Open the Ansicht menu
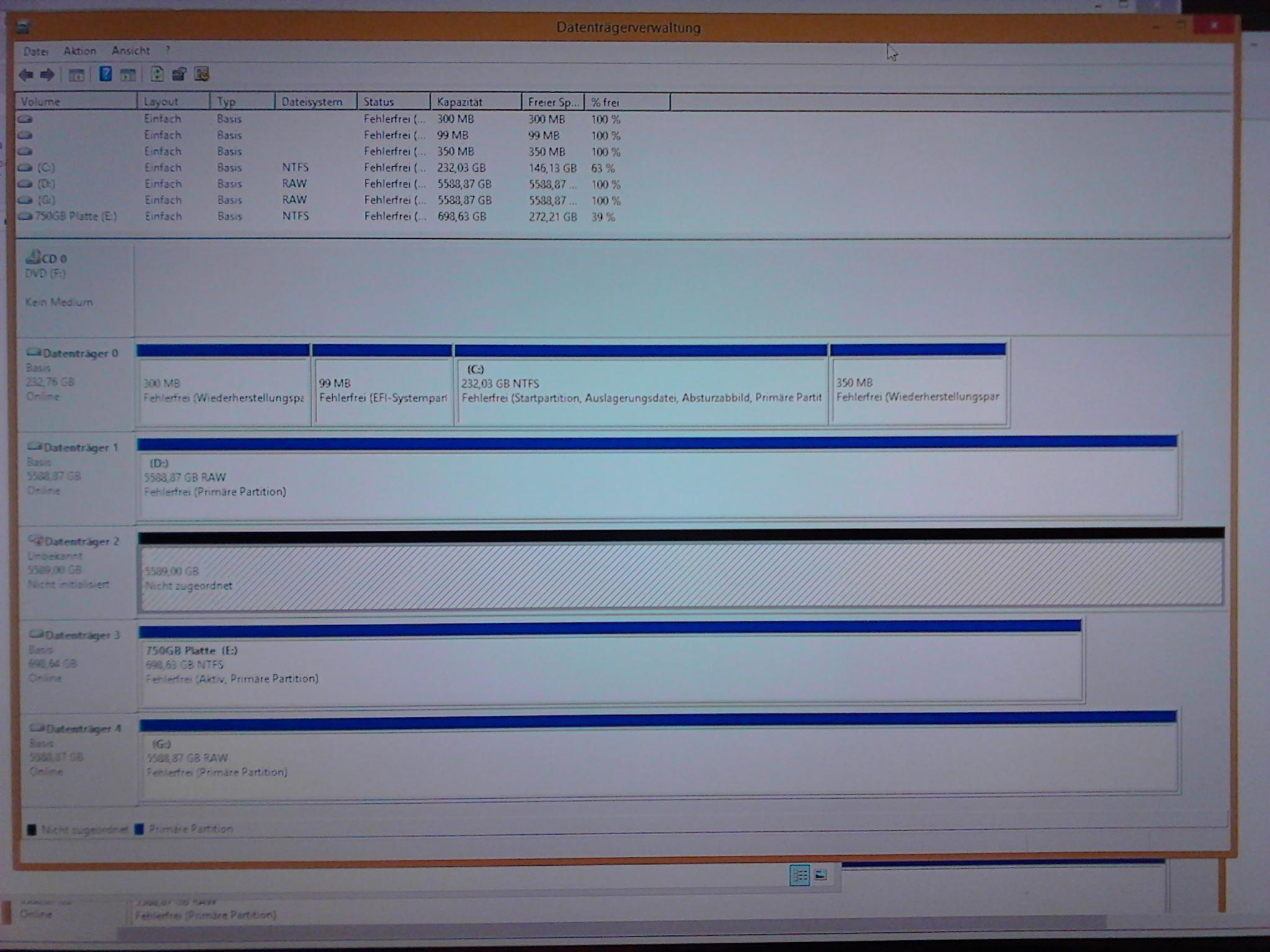The height and width of the screenshot is (952, 1270). (x=130, y=51)
